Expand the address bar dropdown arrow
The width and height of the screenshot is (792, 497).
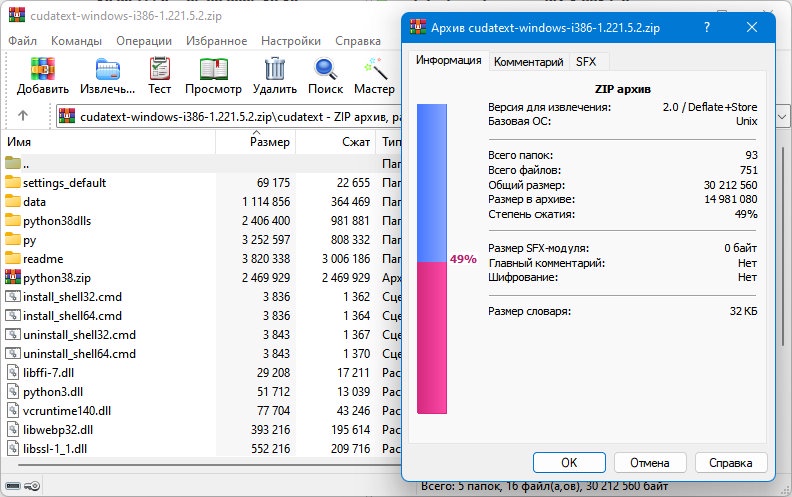click(x=782, y=117)
